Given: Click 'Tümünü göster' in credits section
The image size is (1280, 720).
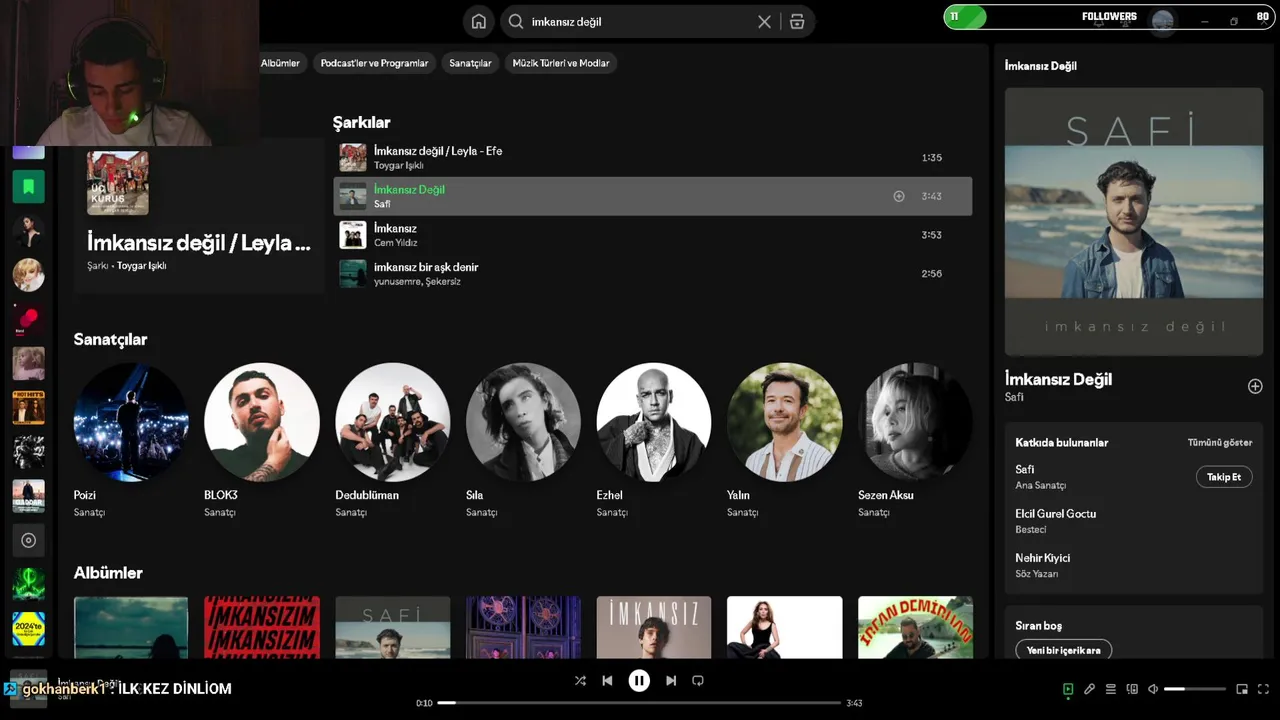Looking at the screenshot, I should pyautogui.click(x=1219, y=443).
